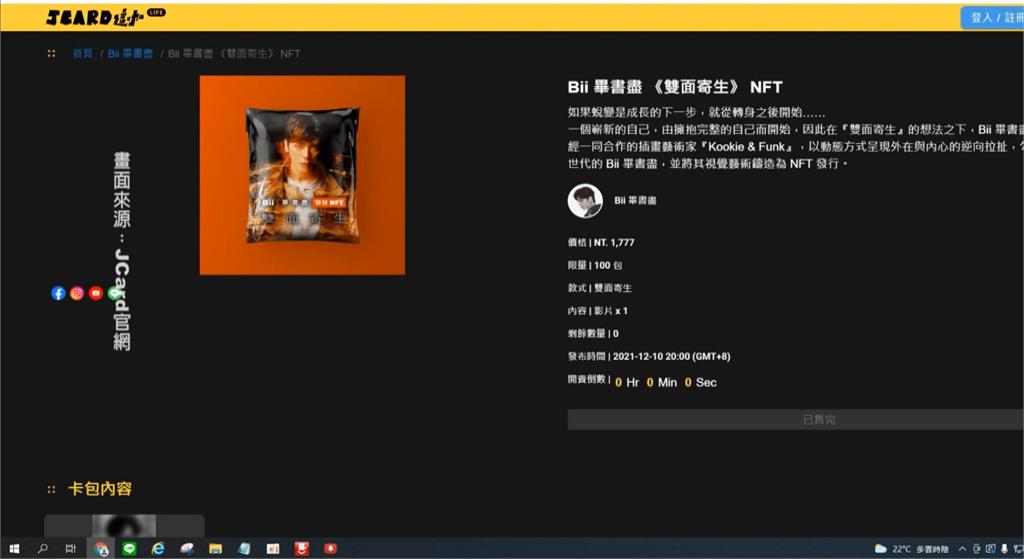Viewport: 1024px width, 559px height.
Task: Click the Bii 畢書盡 《雙面寄生》 NFT breadcrumb
Action: (234, 54)
